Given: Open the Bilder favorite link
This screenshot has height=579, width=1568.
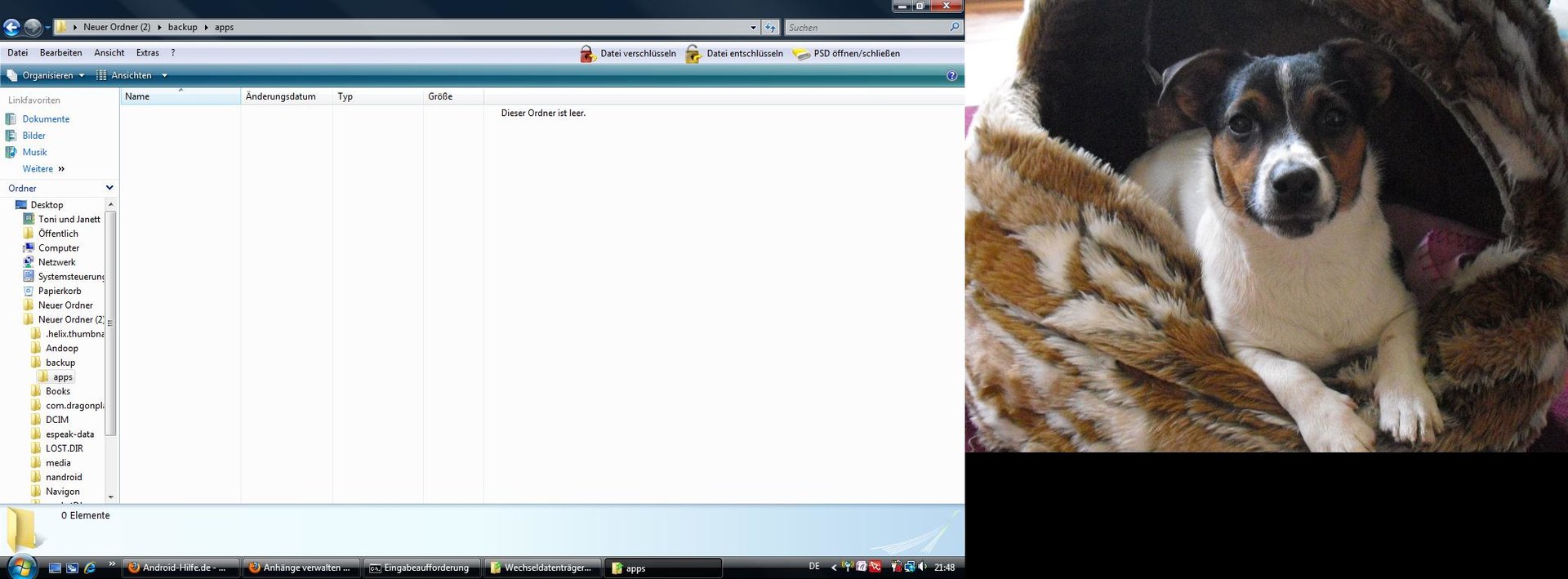Looking at the screenshot, I should (x=33, y=136).
